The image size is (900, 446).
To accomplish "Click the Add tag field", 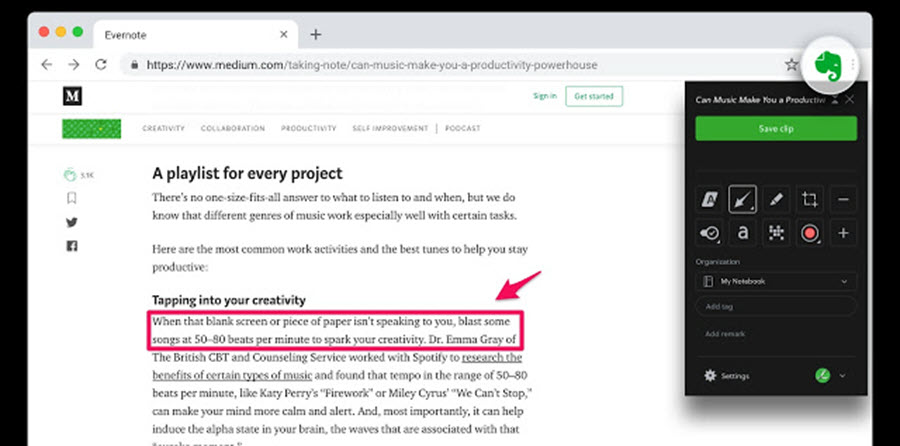I will tap(776, 307).
